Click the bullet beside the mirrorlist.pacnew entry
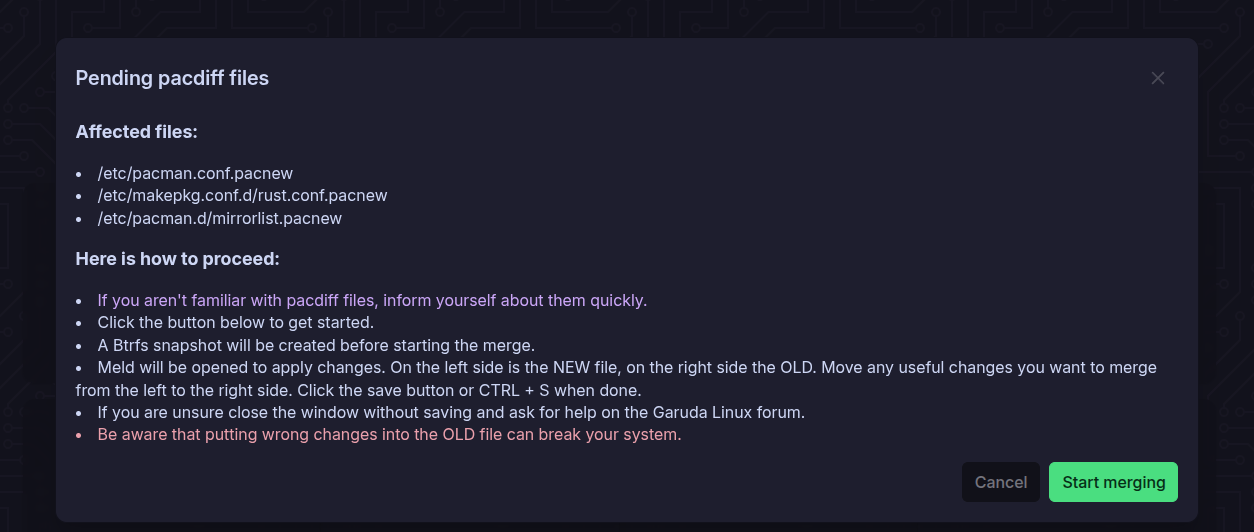Image resolution: width=1254 pixels, height=532 pixels. pos(79,219)
